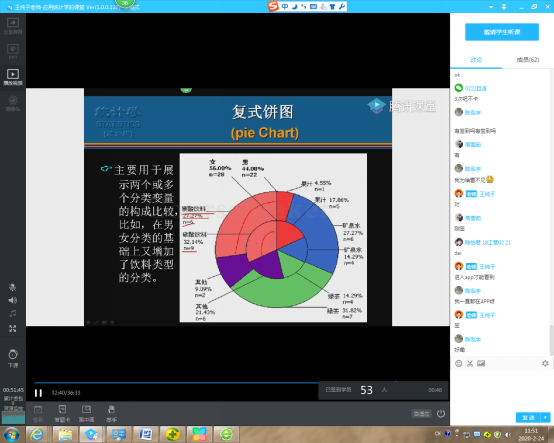
Task: Open the background music note icon
Action: point(13,313)
